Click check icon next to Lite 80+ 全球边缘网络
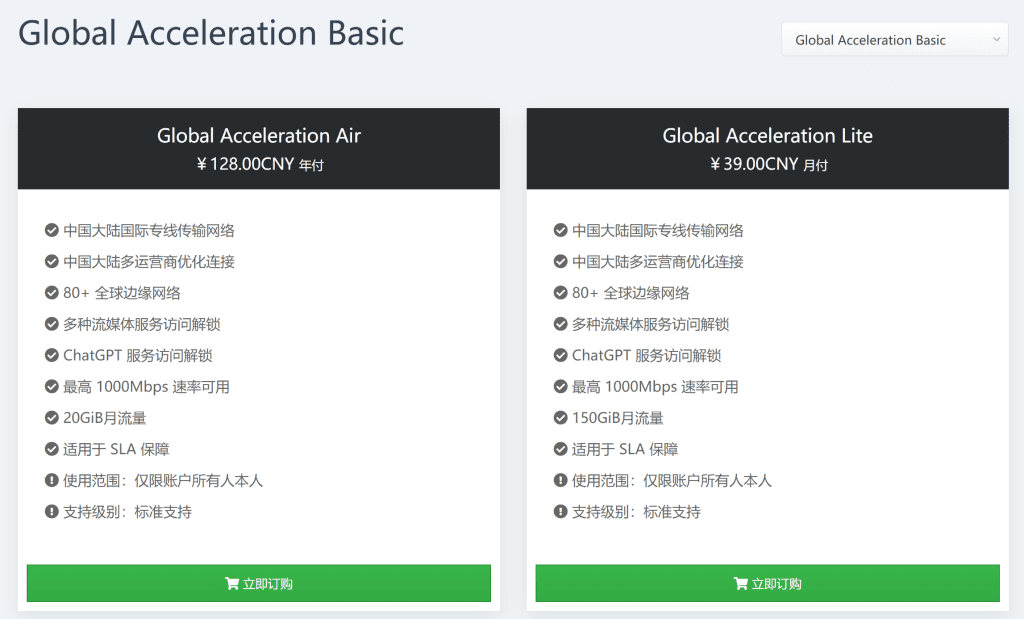 pyautogui.click(x=561, y=293)
